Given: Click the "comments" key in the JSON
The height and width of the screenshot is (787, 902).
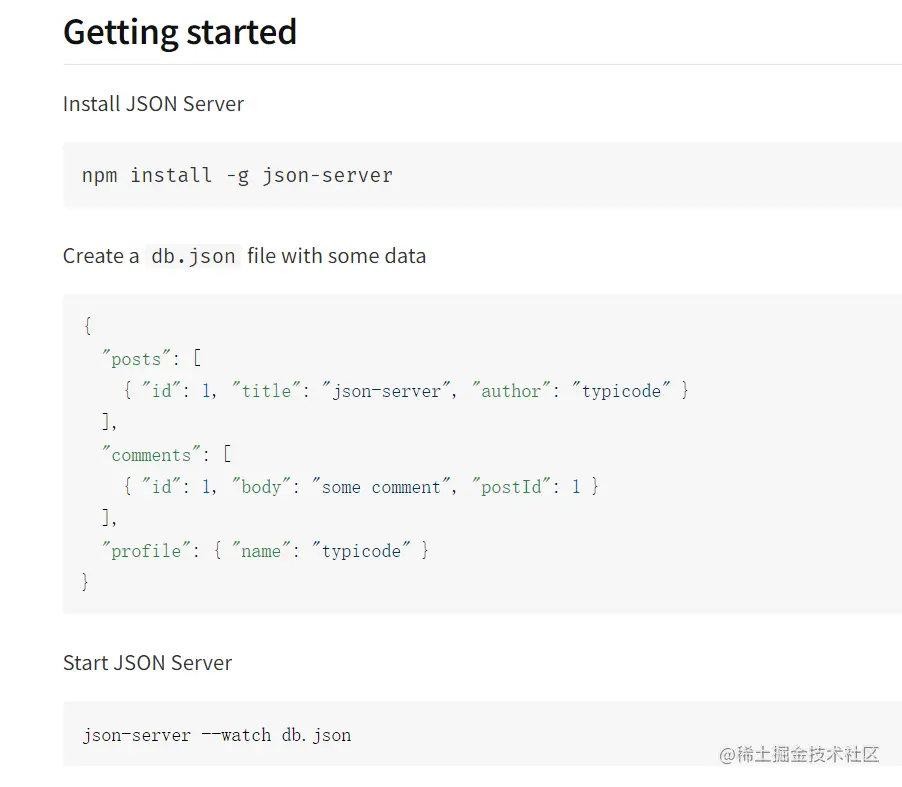Looking at the screenshot, I should [151, 455].
